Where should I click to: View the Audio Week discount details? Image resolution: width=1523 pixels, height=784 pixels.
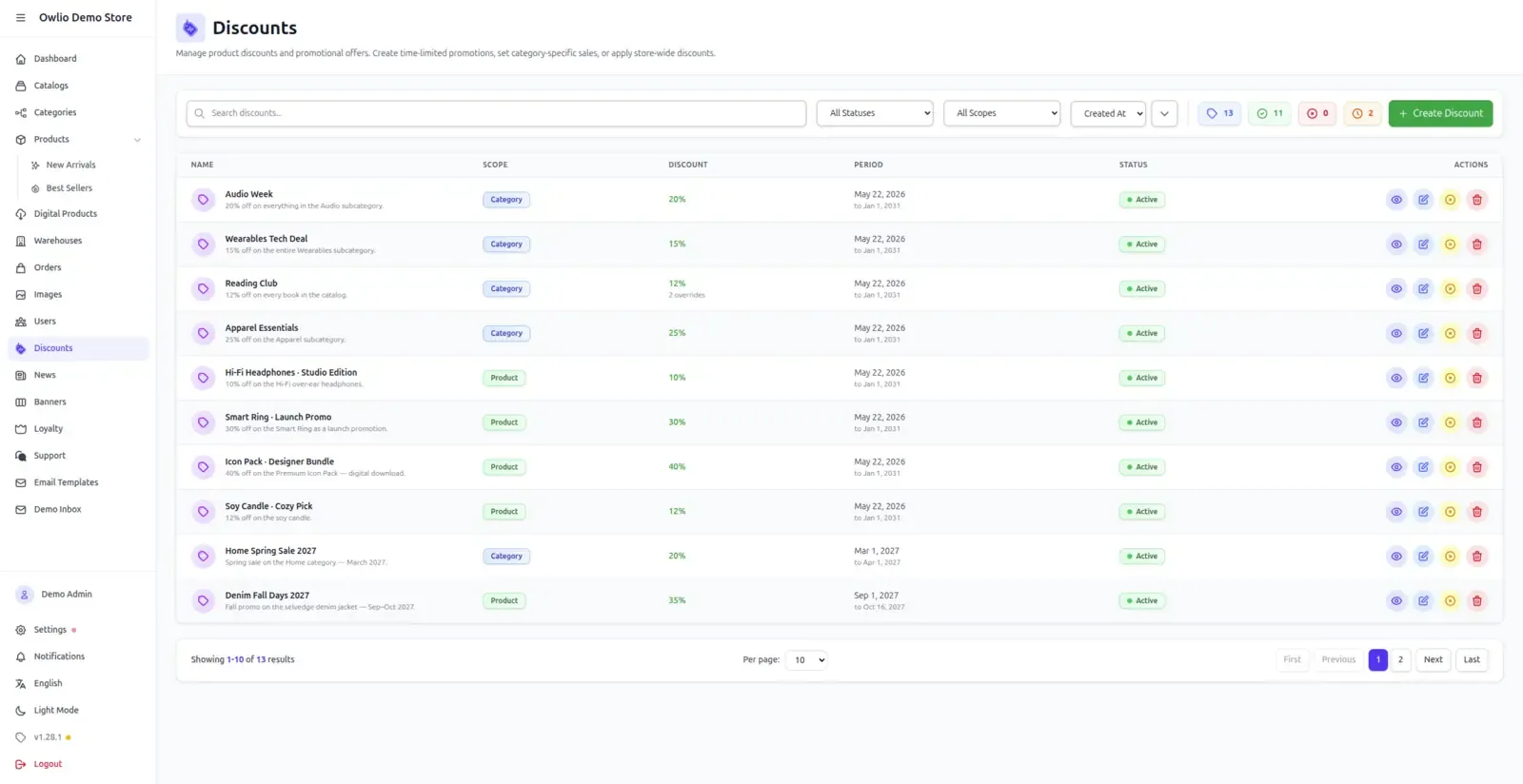[1396, 200]
